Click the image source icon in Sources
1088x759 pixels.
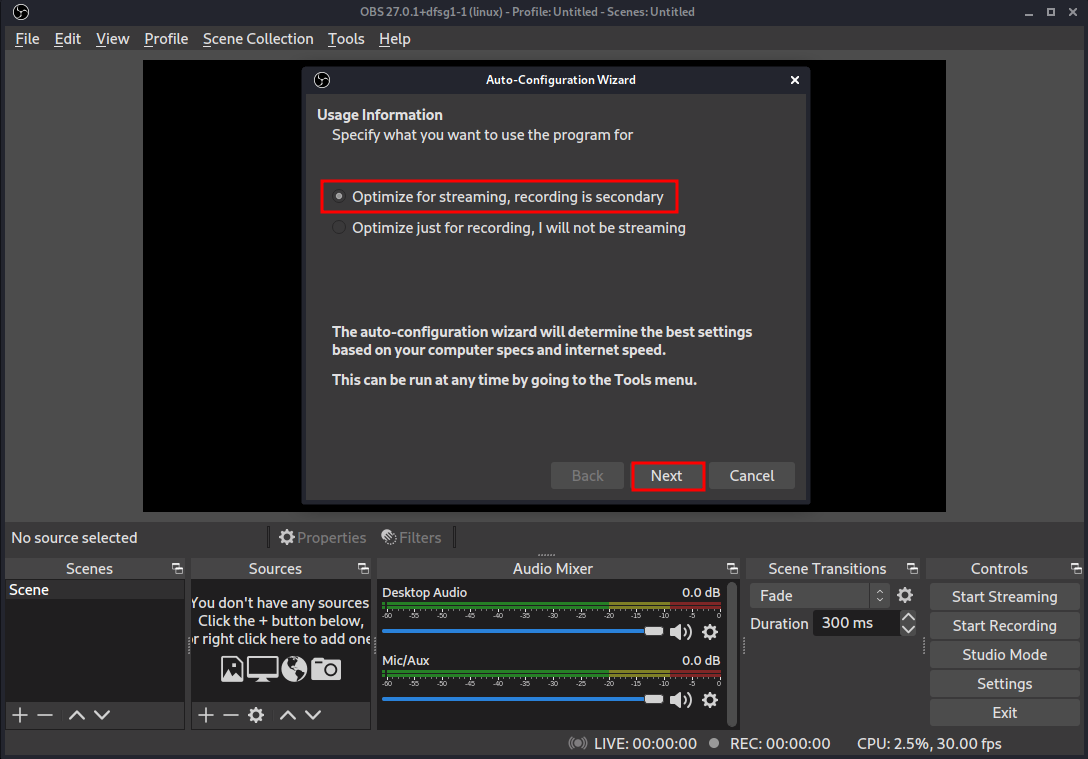click(232, 670)
